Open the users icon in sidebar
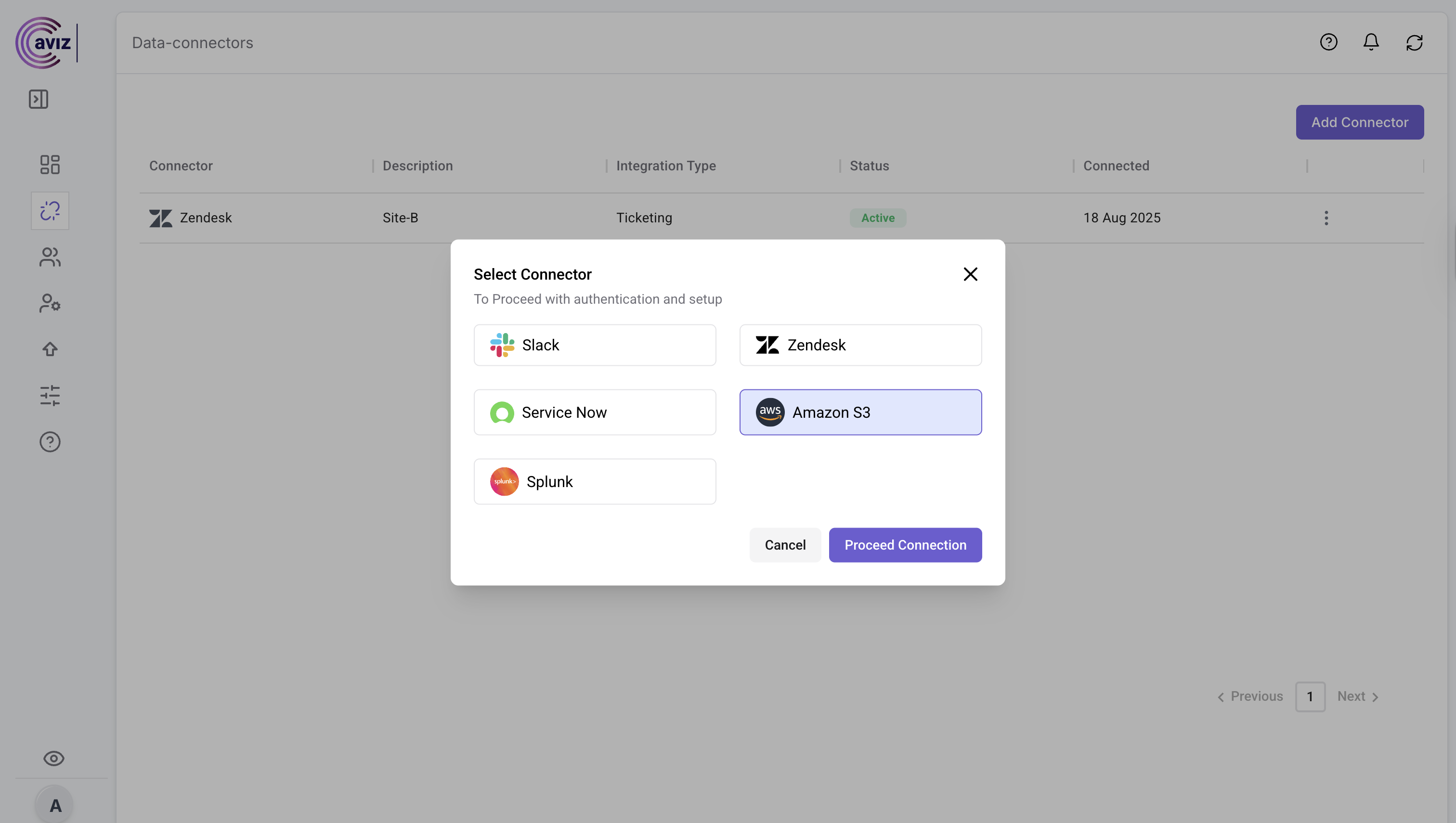Image resolution: width=1456 pixels, height=823 pixels. 50,257
